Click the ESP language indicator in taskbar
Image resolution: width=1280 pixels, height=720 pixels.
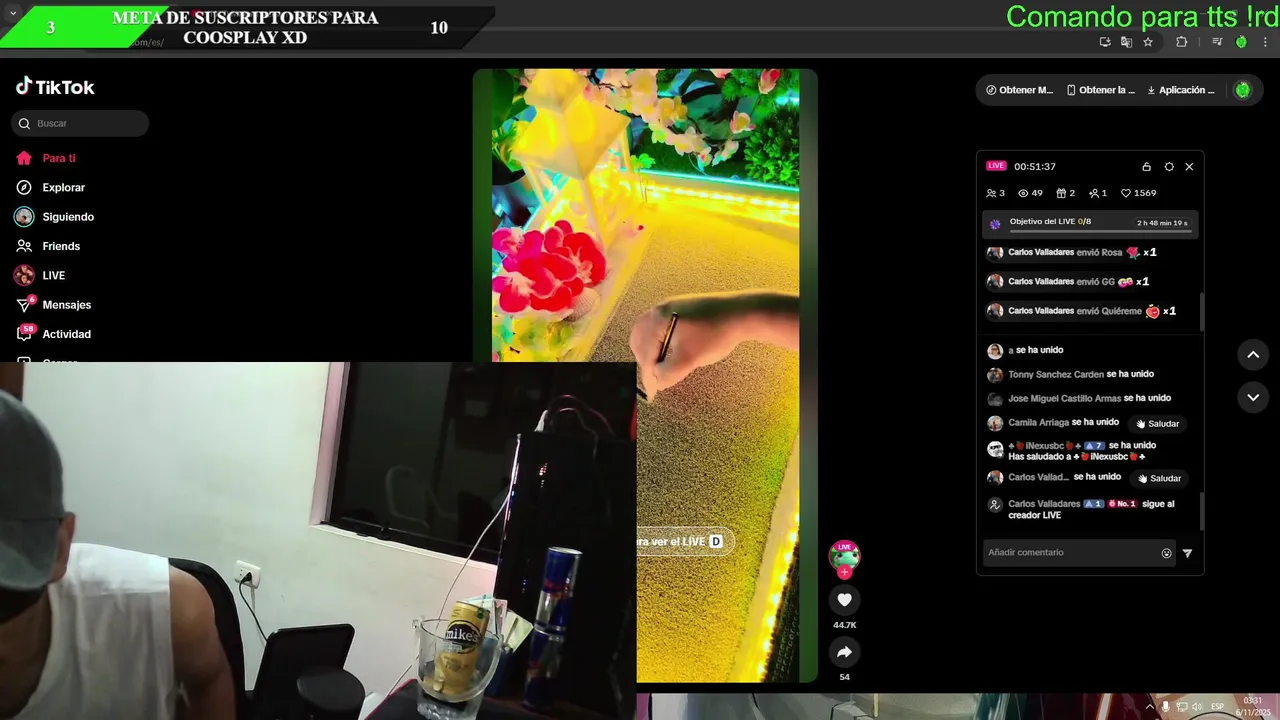[x=1217, y=707]
